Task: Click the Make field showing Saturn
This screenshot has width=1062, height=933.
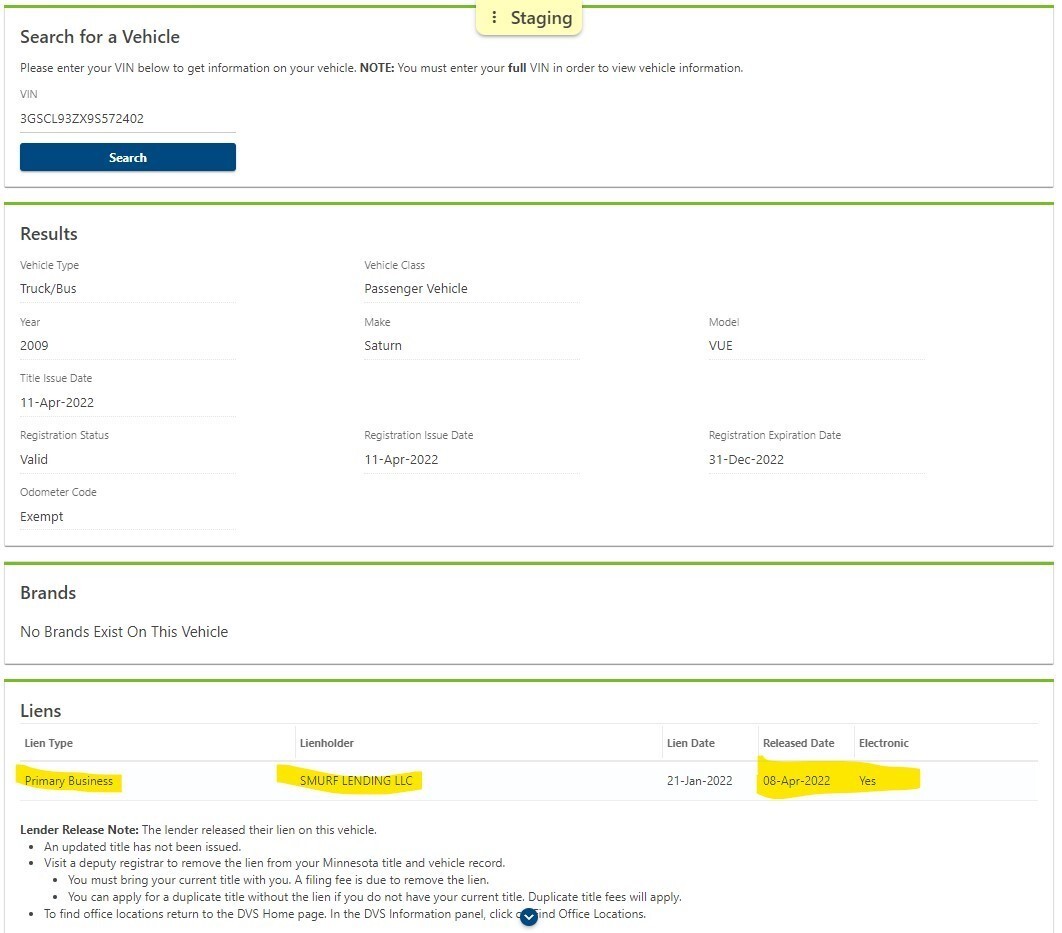Action: click(x=471, y=346)
